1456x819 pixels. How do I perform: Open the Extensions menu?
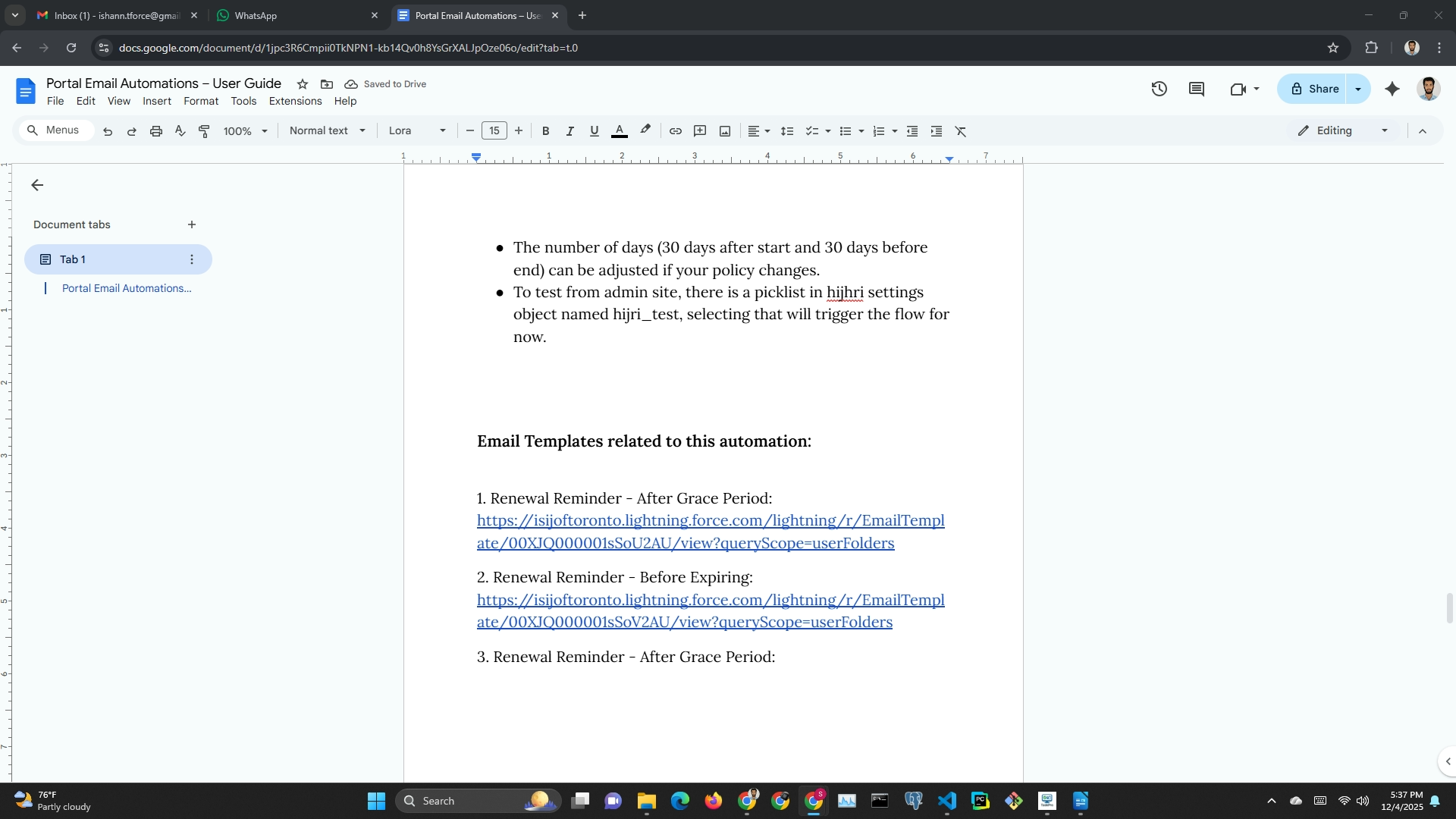click(295, 101)
